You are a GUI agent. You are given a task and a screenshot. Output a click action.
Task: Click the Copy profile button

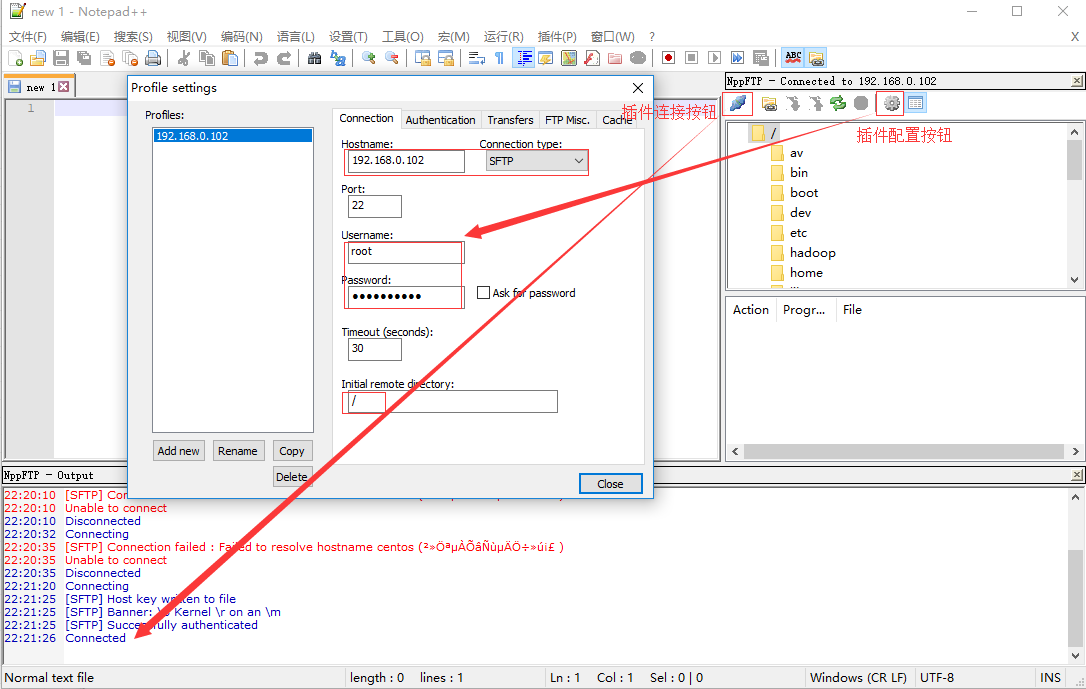(292, 451)
